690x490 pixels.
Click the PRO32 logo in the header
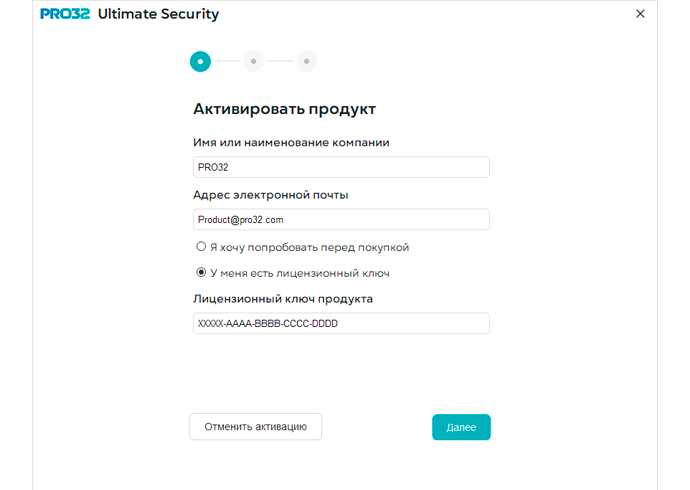coord(65,14)
